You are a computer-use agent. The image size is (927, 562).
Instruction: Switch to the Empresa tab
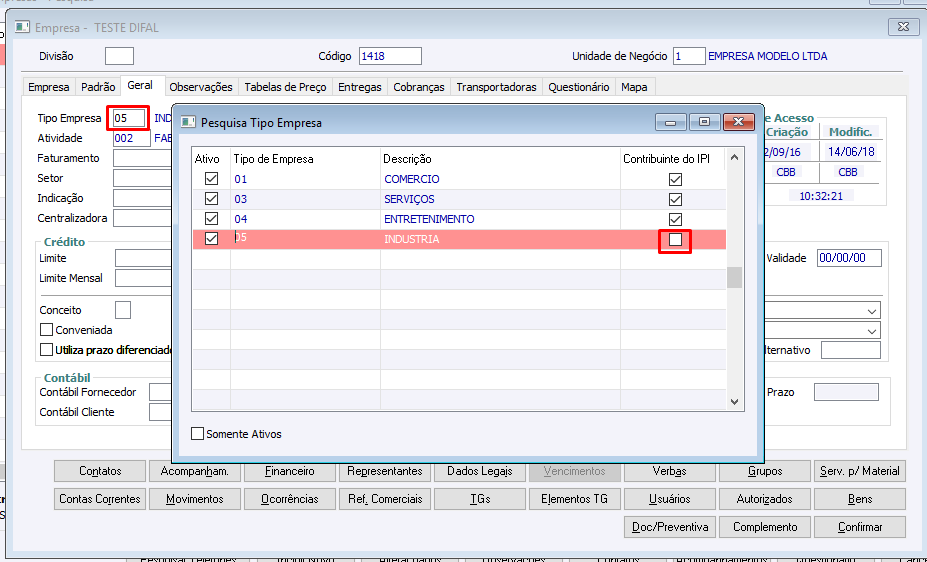(x=49, y=87)
